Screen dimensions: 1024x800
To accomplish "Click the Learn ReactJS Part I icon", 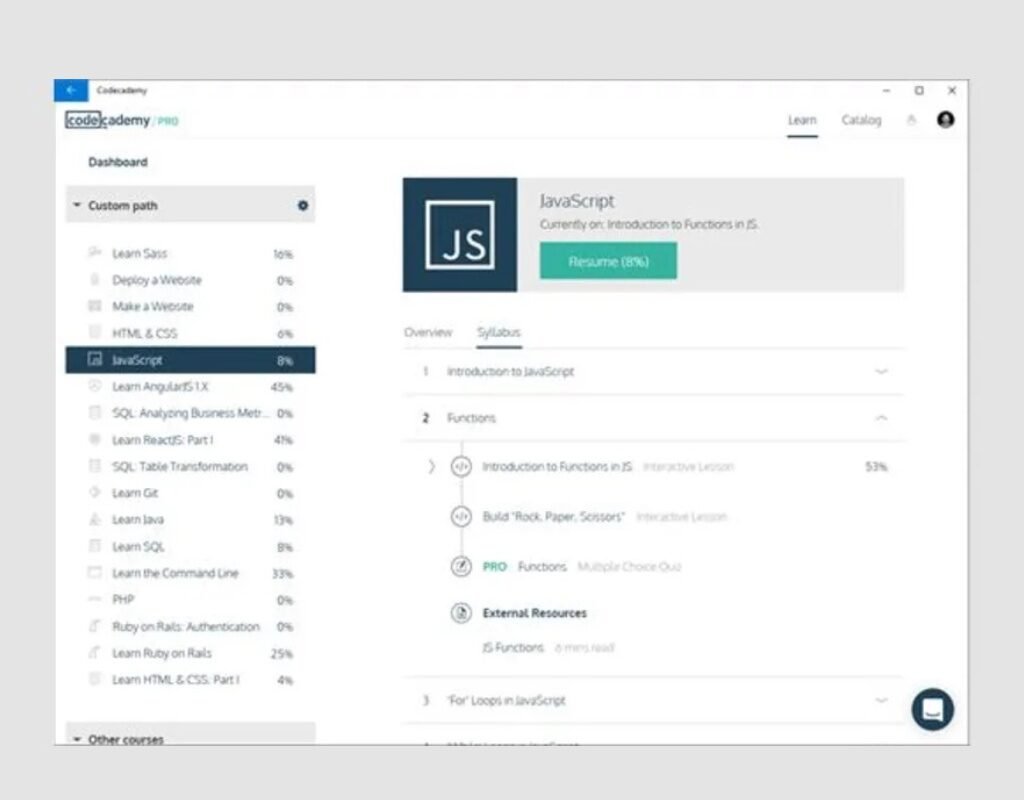I will [95, 440].
